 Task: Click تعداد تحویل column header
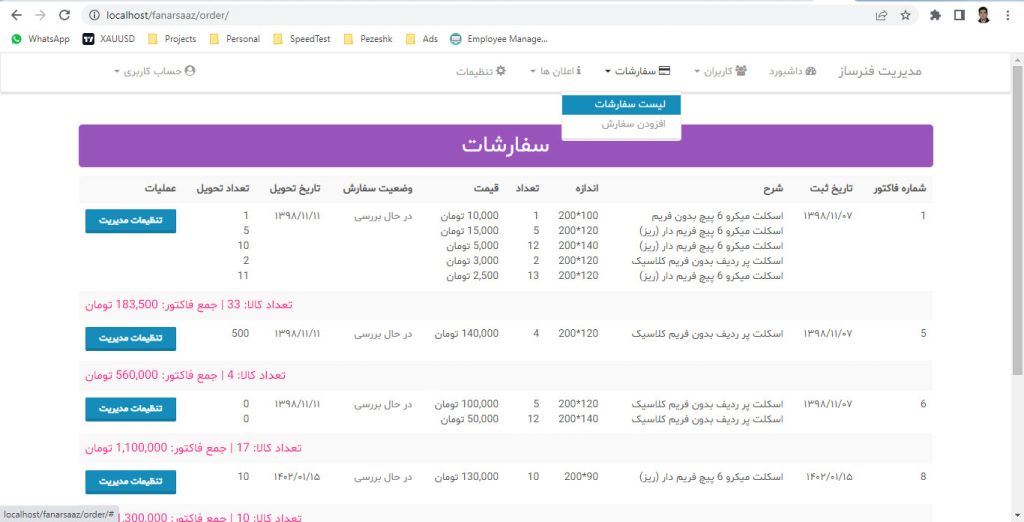coord(223,189)
